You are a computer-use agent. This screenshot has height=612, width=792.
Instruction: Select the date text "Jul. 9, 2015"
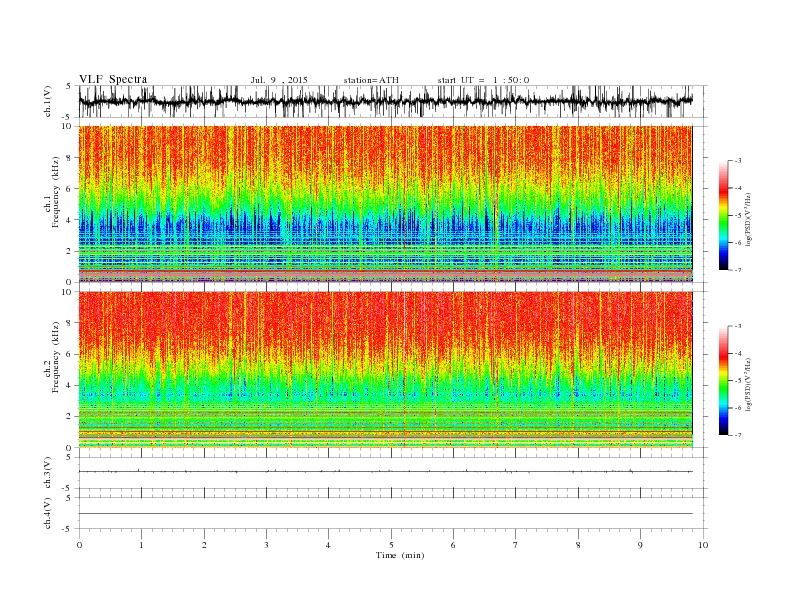[279, 80]
